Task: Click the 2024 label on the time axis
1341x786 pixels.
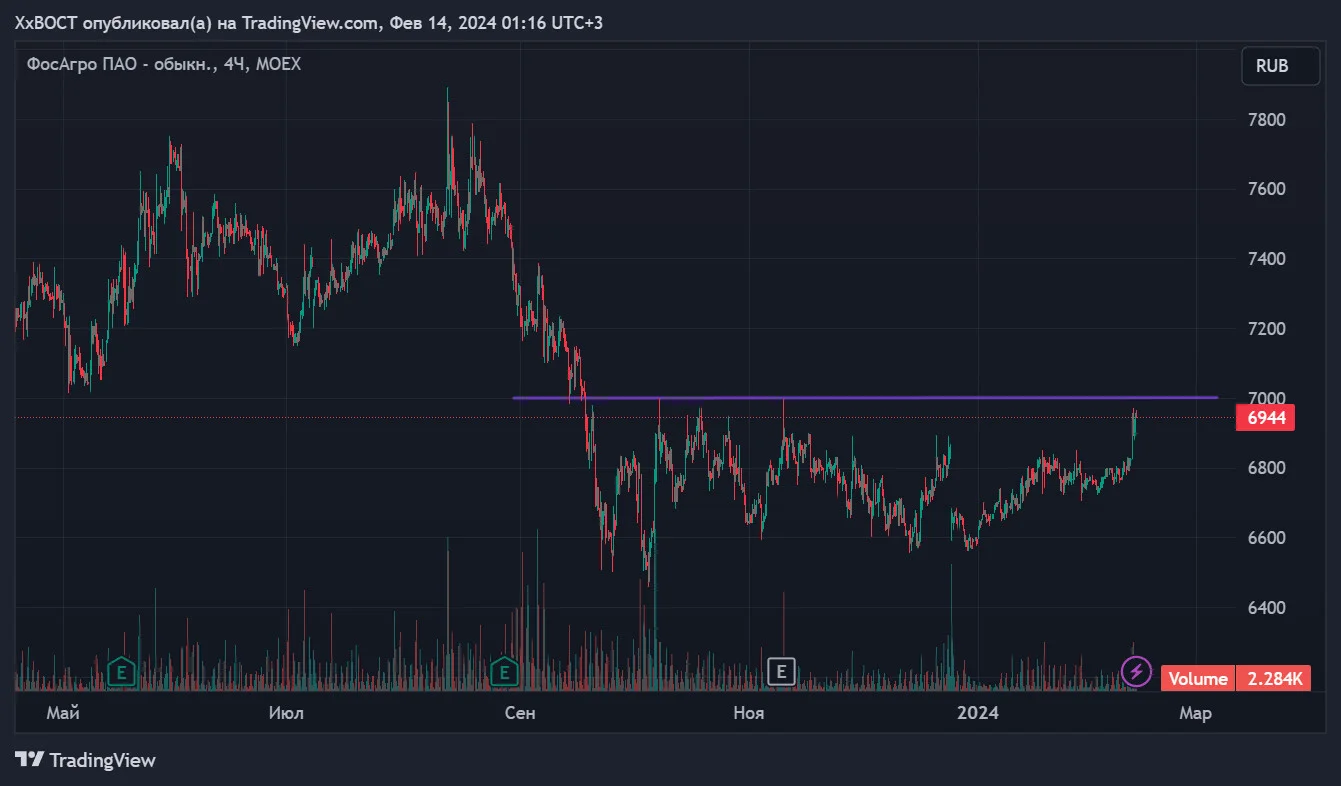Action: [x=977, y=713]
